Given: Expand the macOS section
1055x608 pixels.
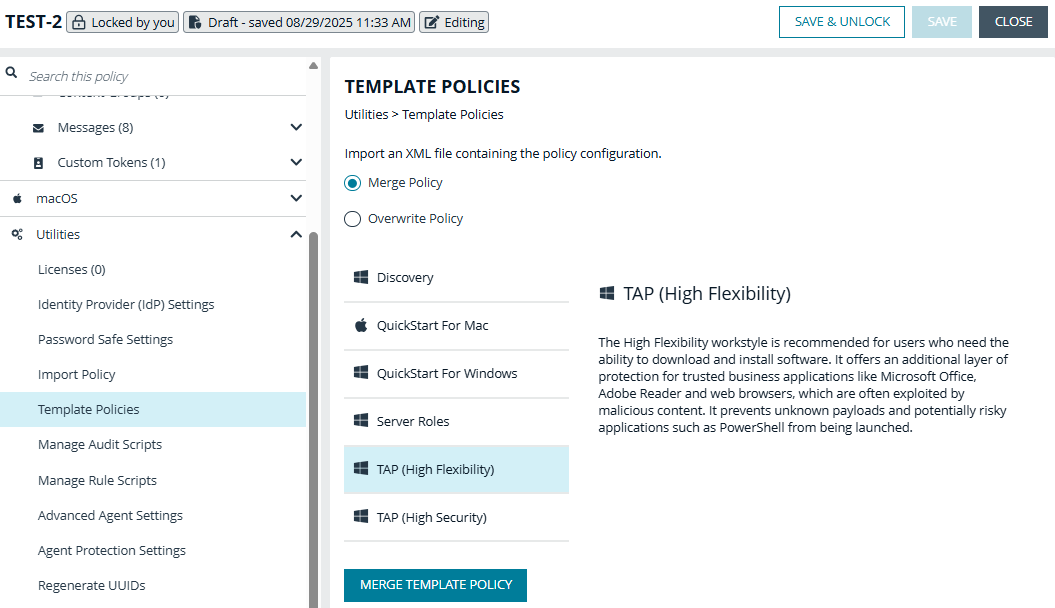Looking at the screenshot, I should coord(296,198).
